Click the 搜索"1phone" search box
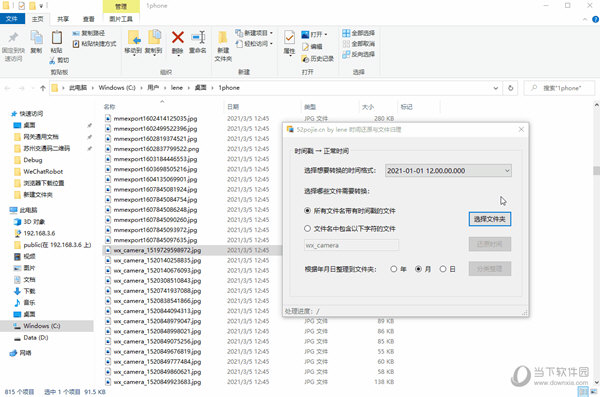The image size is (600, 397). tap(559, 88)
